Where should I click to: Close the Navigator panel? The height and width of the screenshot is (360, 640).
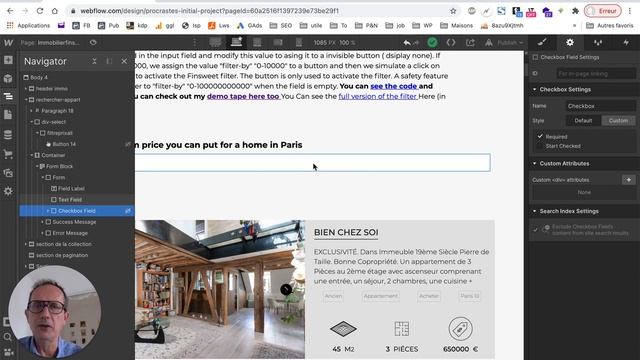(124, 61)
